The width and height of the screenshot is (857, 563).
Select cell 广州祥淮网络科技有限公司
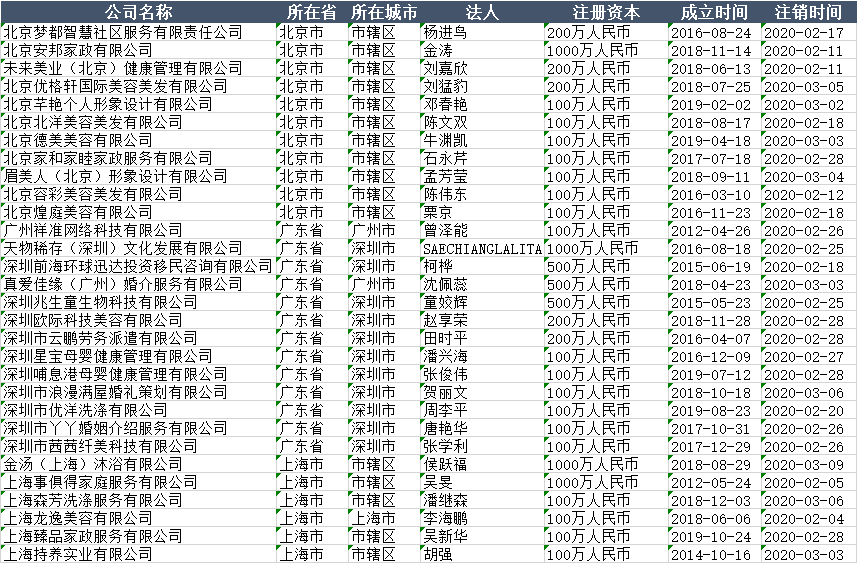pyautogui.click(x=138, y=230)
